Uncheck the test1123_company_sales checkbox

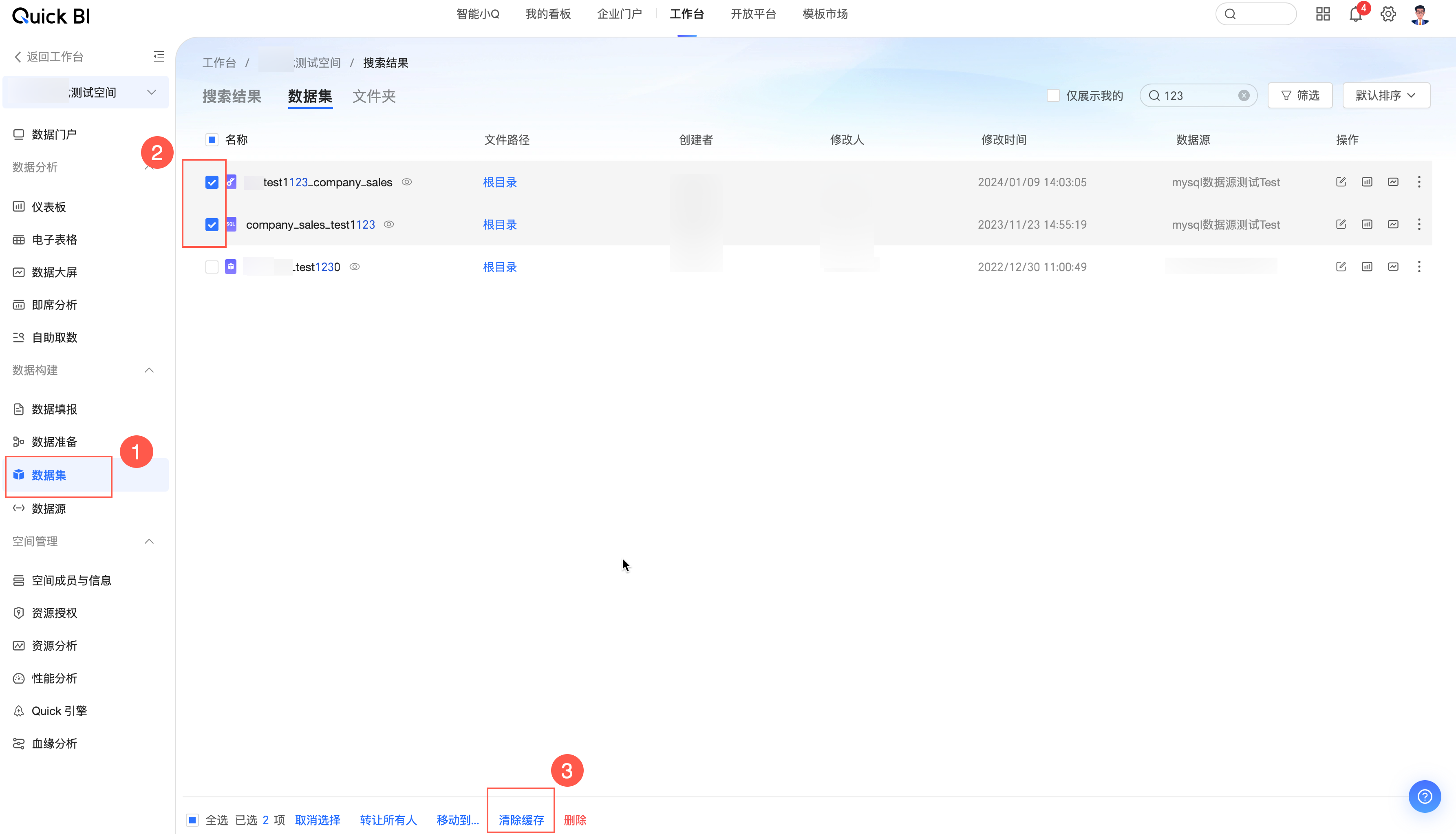(x=212, y=182)
